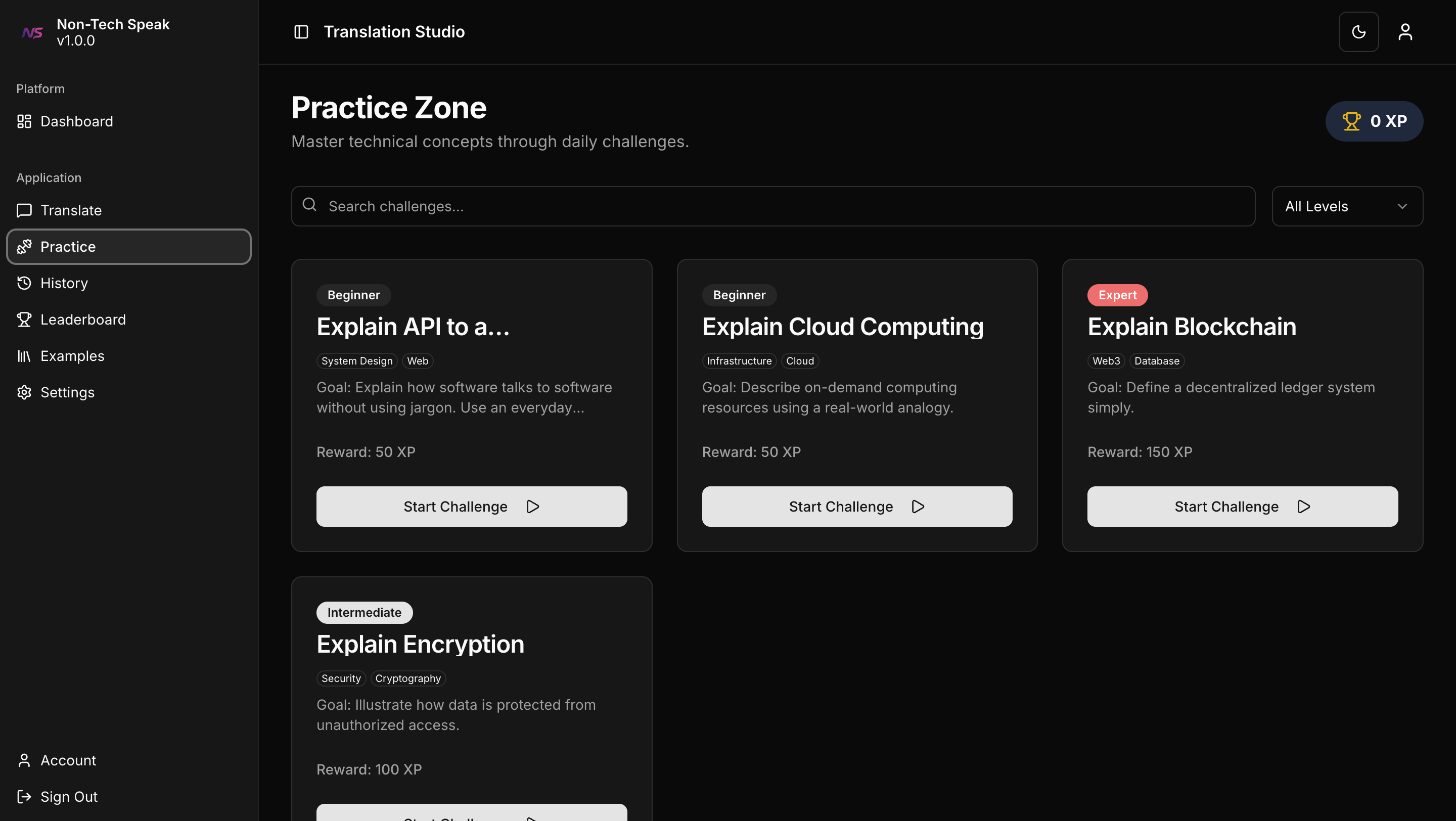Open the user profile icon

click(x=1405, y=32)
